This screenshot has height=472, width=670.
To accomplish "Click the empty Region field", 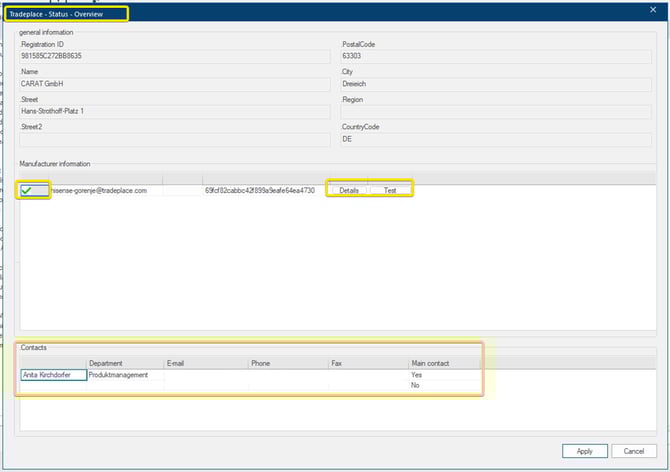I will click(498, 112).
